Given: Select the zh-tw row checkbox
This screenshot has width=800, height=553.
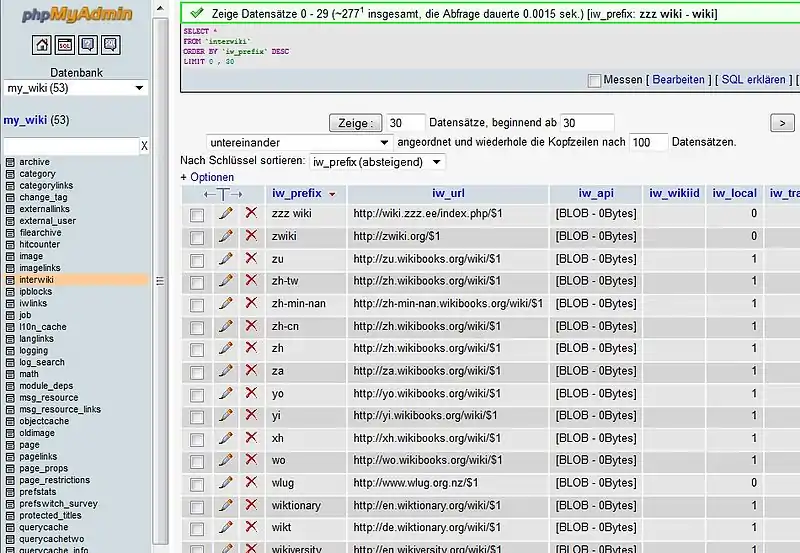Looking at the screenshot, I should tap(197, 283).
